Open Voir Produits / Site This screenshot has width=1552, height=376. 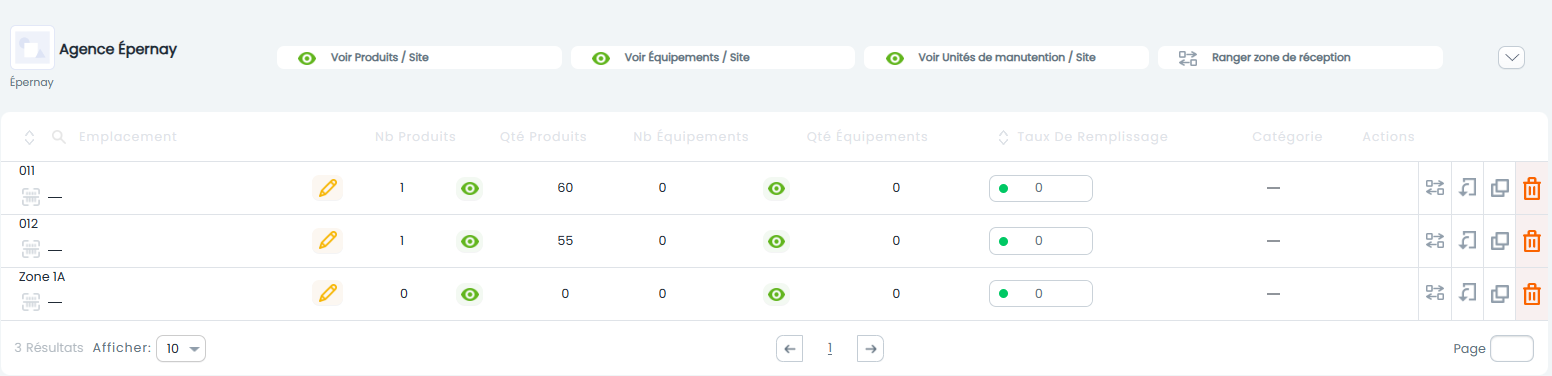click(419, 58)
